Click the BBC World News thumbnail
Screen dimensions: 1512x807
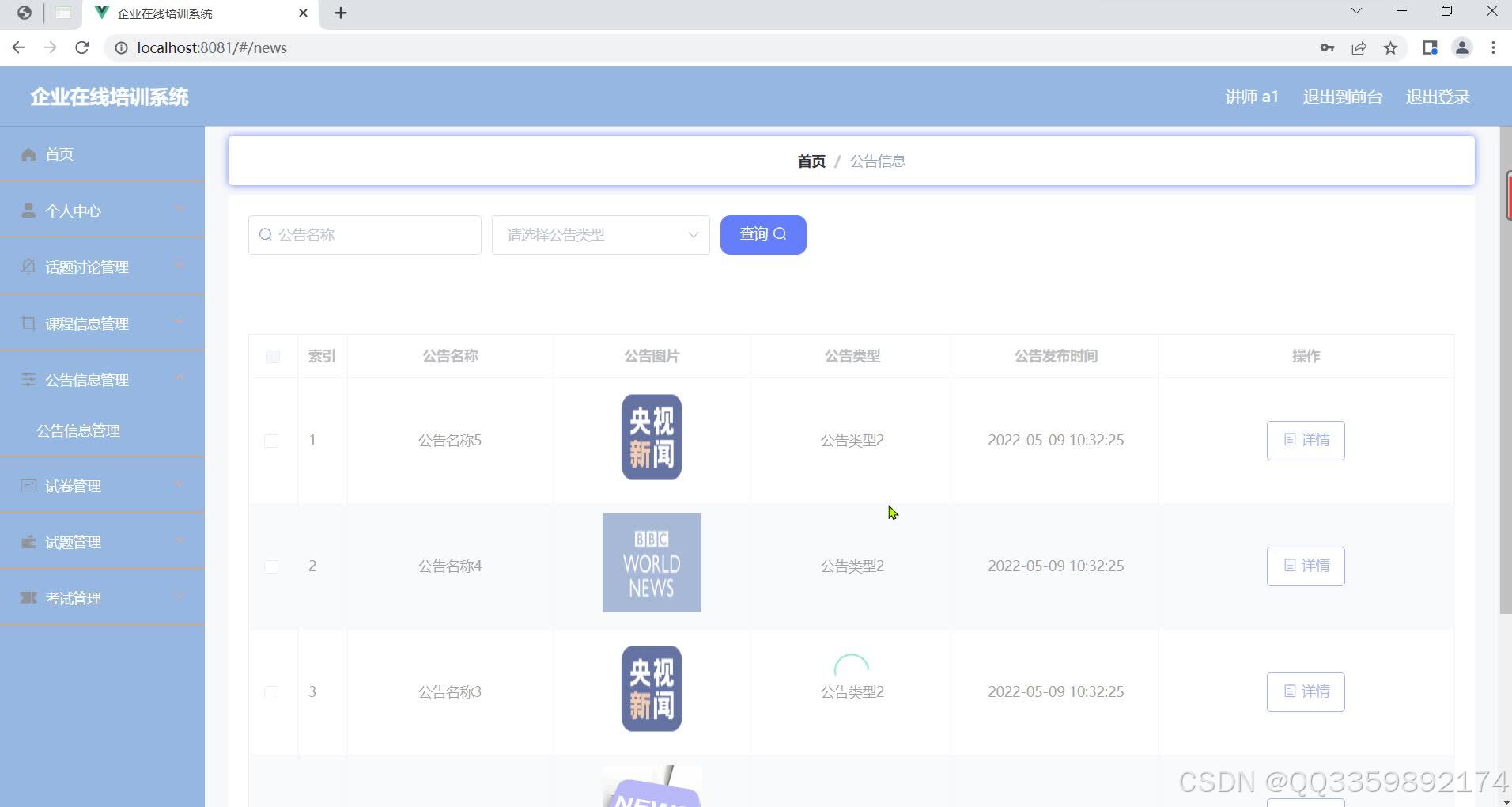[652, 563]
